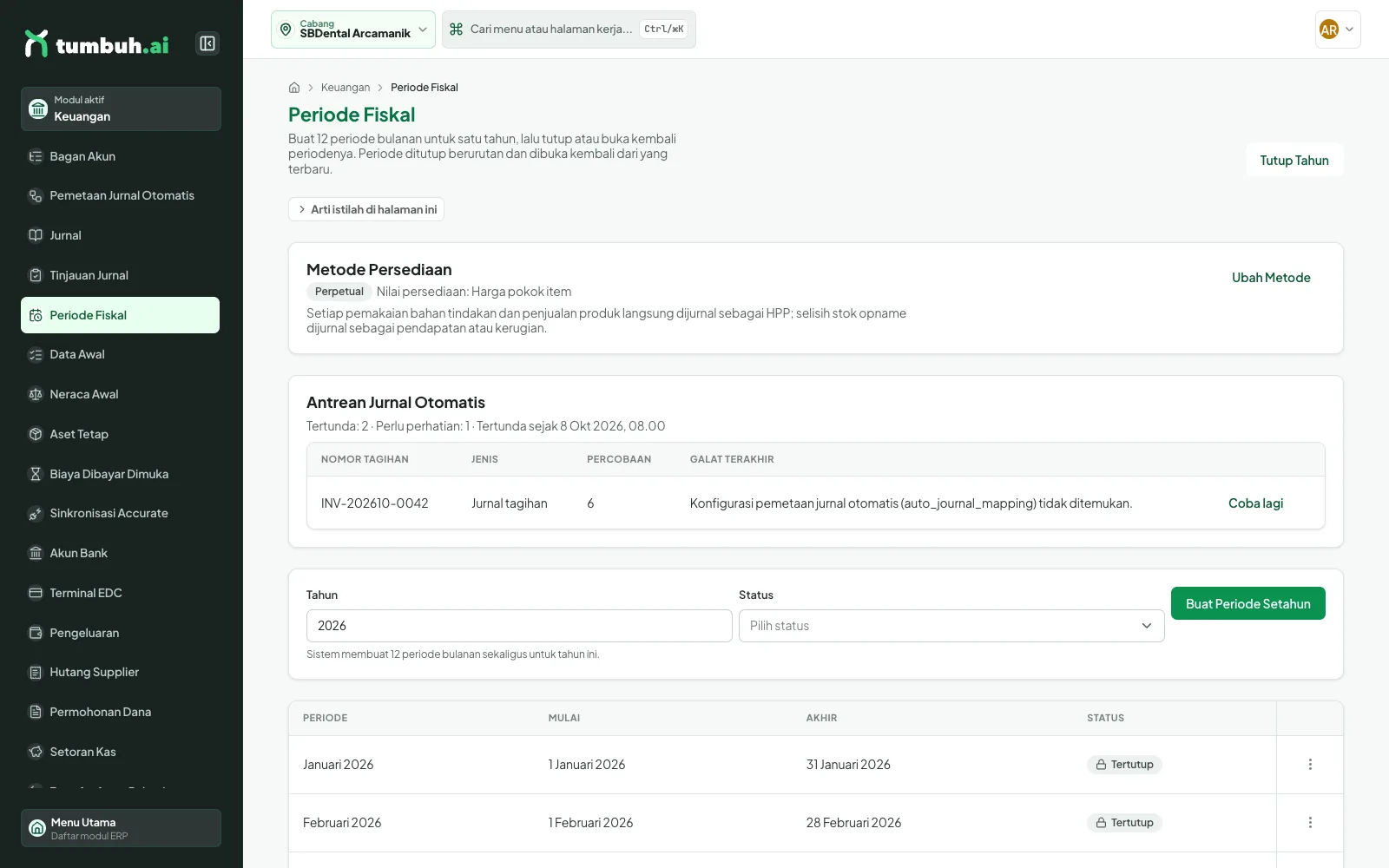
Task: Click Tertutup status badge for Januari 2026
Action: click(x=1124, y=765)
